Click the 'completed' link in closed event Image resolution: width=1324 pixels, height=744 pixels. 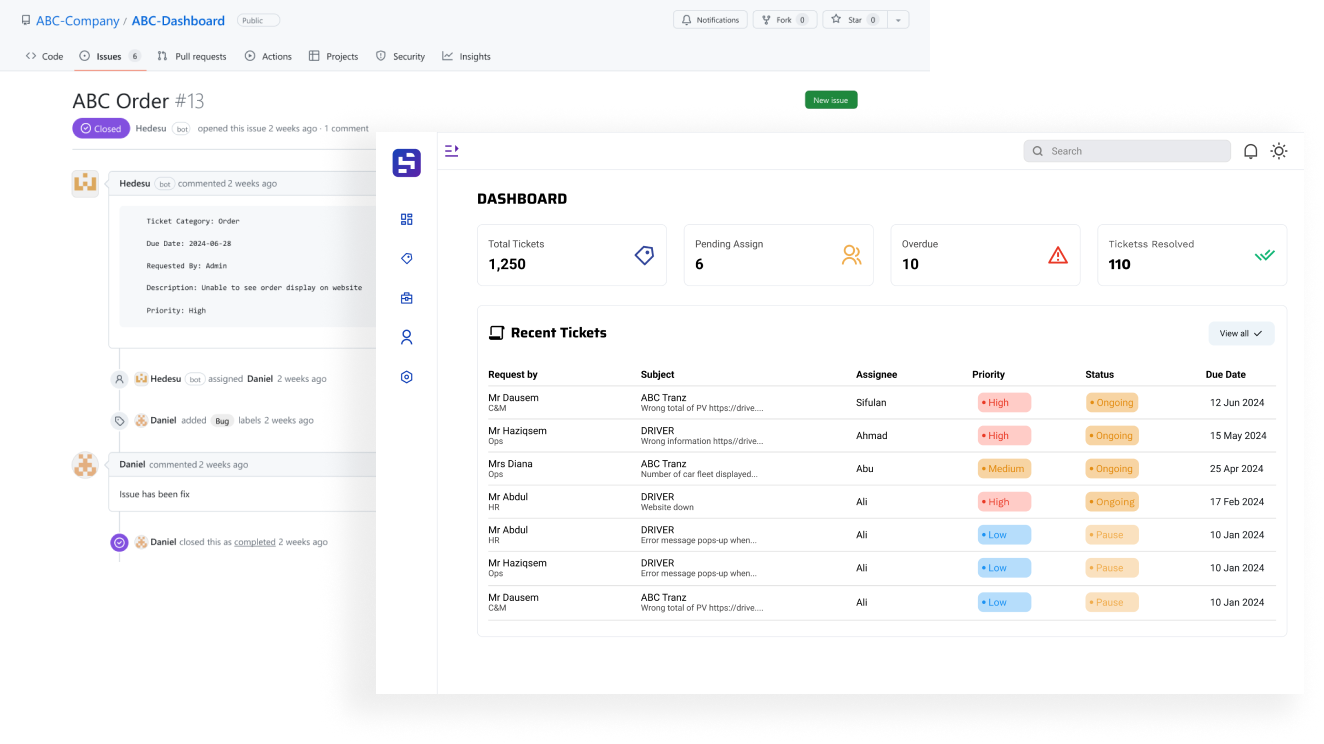[255, 542]
